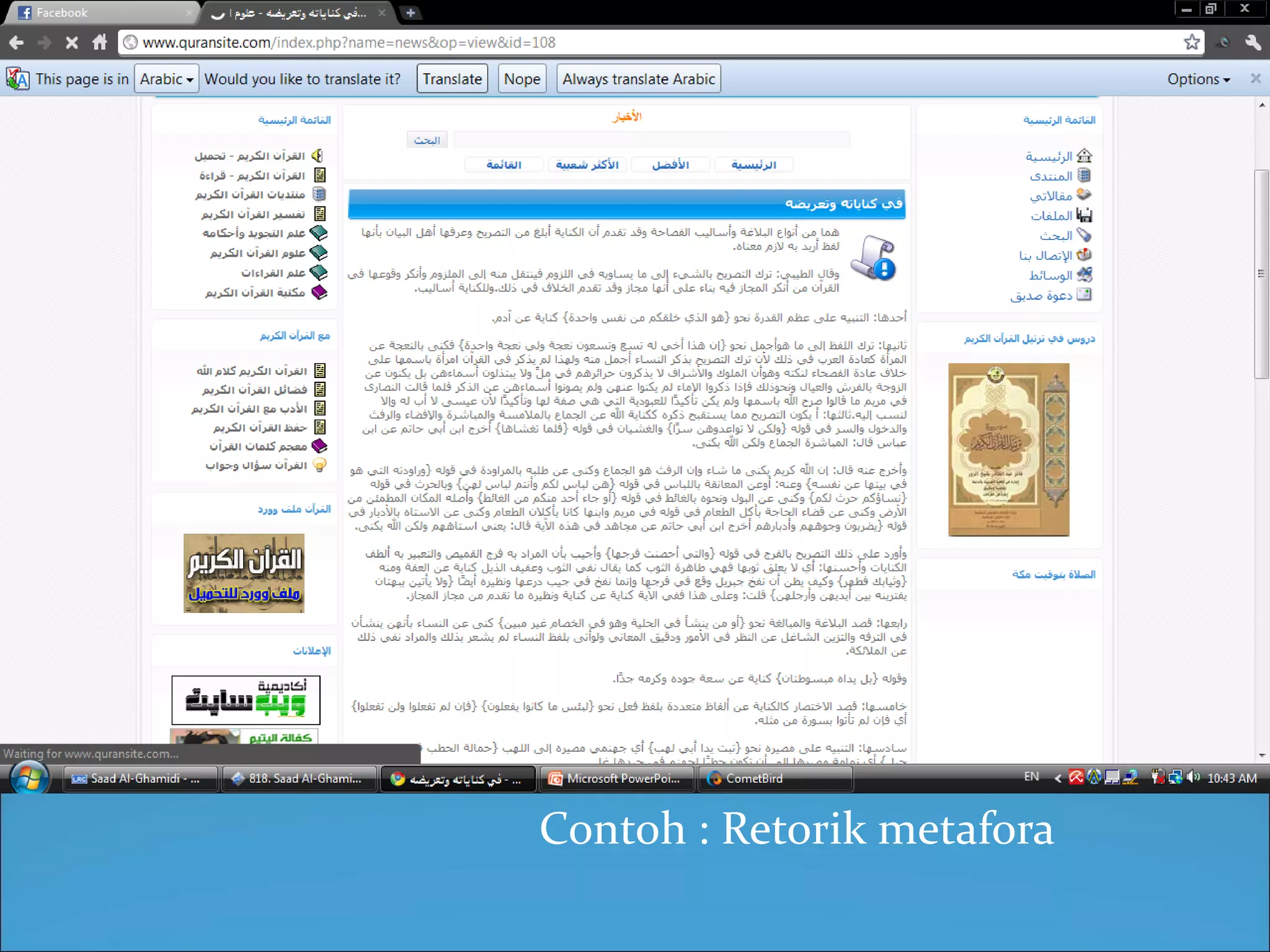This screenshot has height=952, width=1270.
Task: Click Nope on translate bar
Action: pos(522,79)
